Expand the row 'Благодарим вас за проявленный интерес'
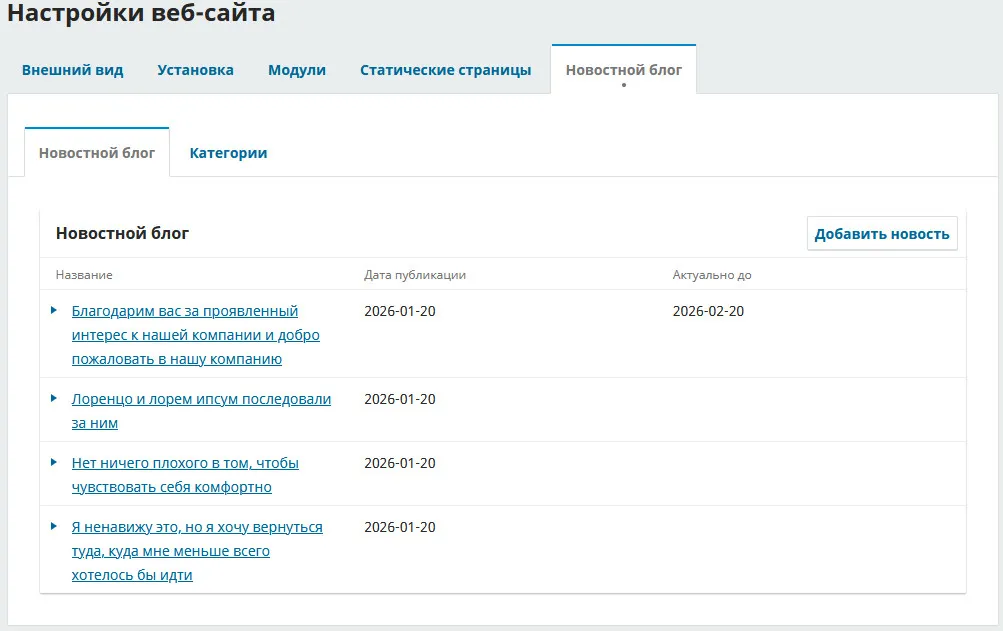1003x631 pixels. click(x=54, y=310)
